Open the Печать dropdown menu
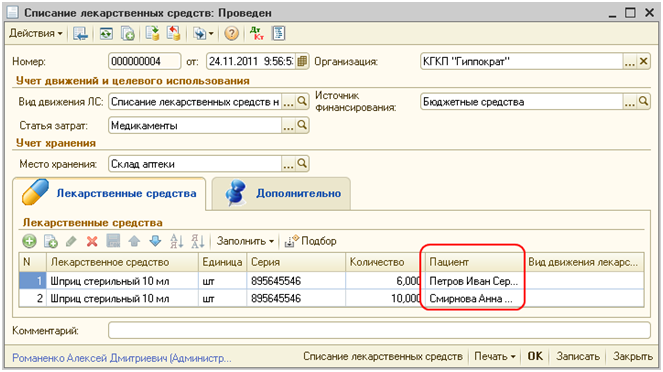The width and height of the screenshot is (663, 372). tap(495, 356)
